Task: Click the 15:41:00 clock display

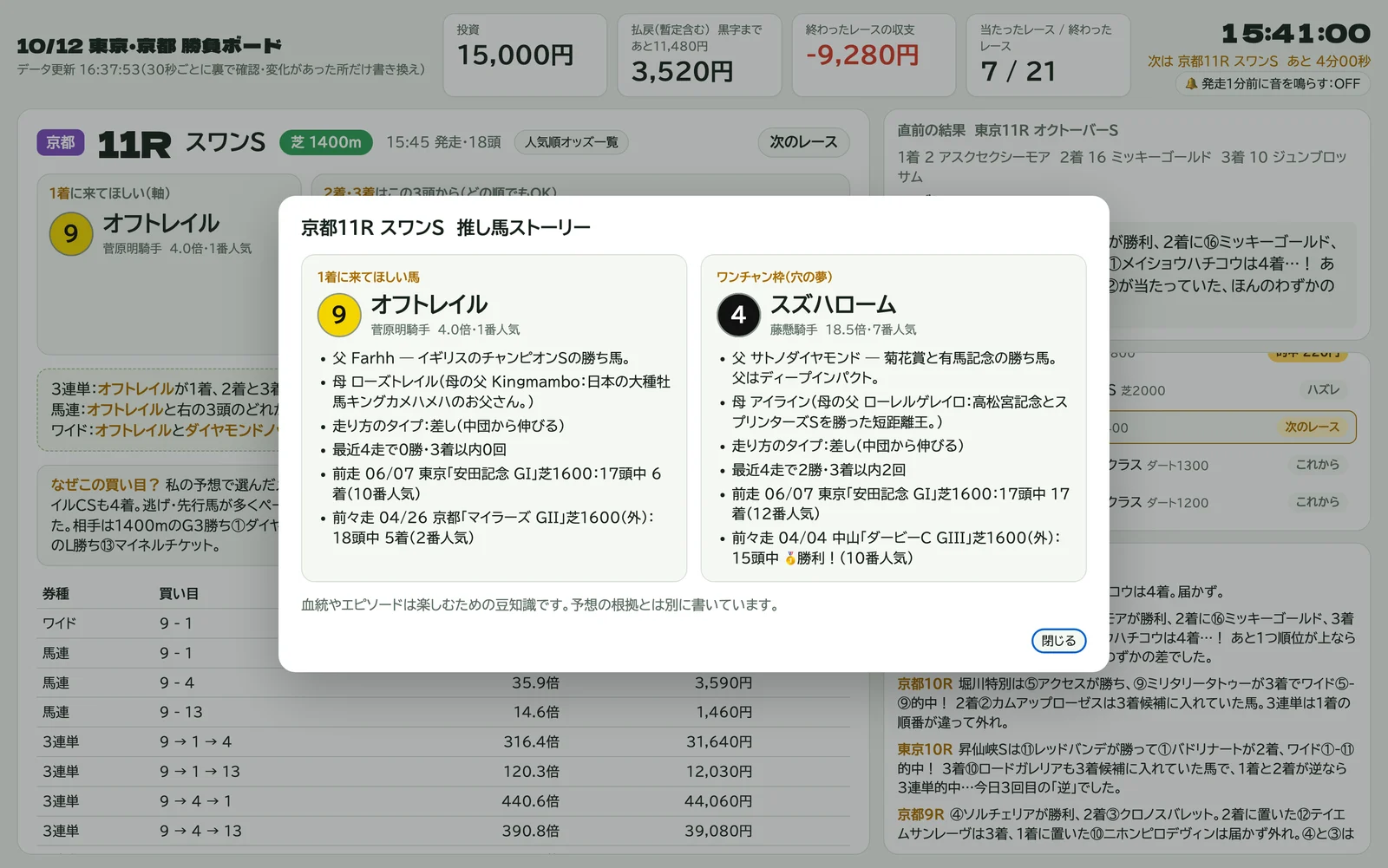Action: click(x=1296, y=34)
